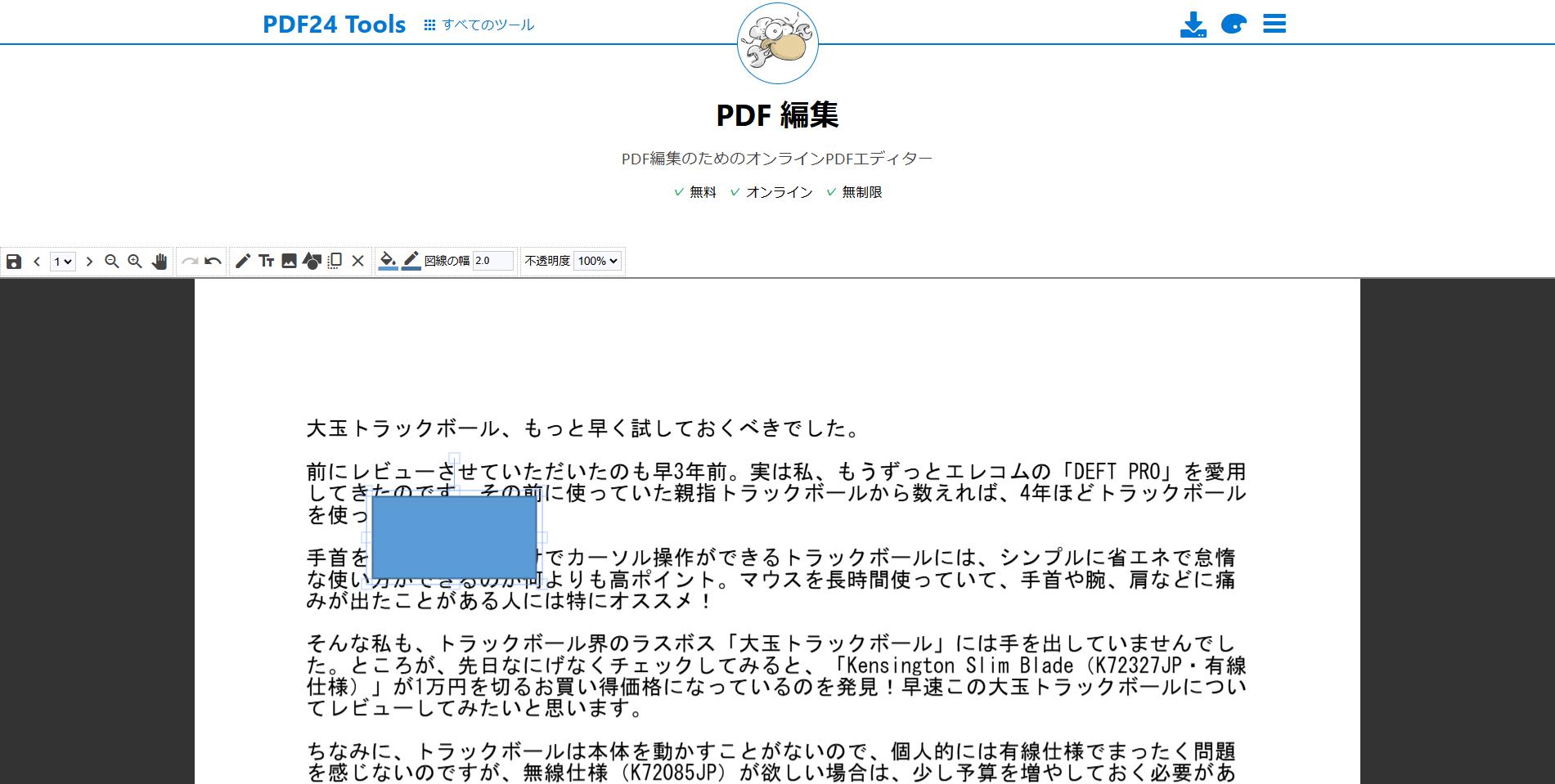This screenshot has width=1555, height=784.
Task: Select the add image tool
Action: click(289, 262)
